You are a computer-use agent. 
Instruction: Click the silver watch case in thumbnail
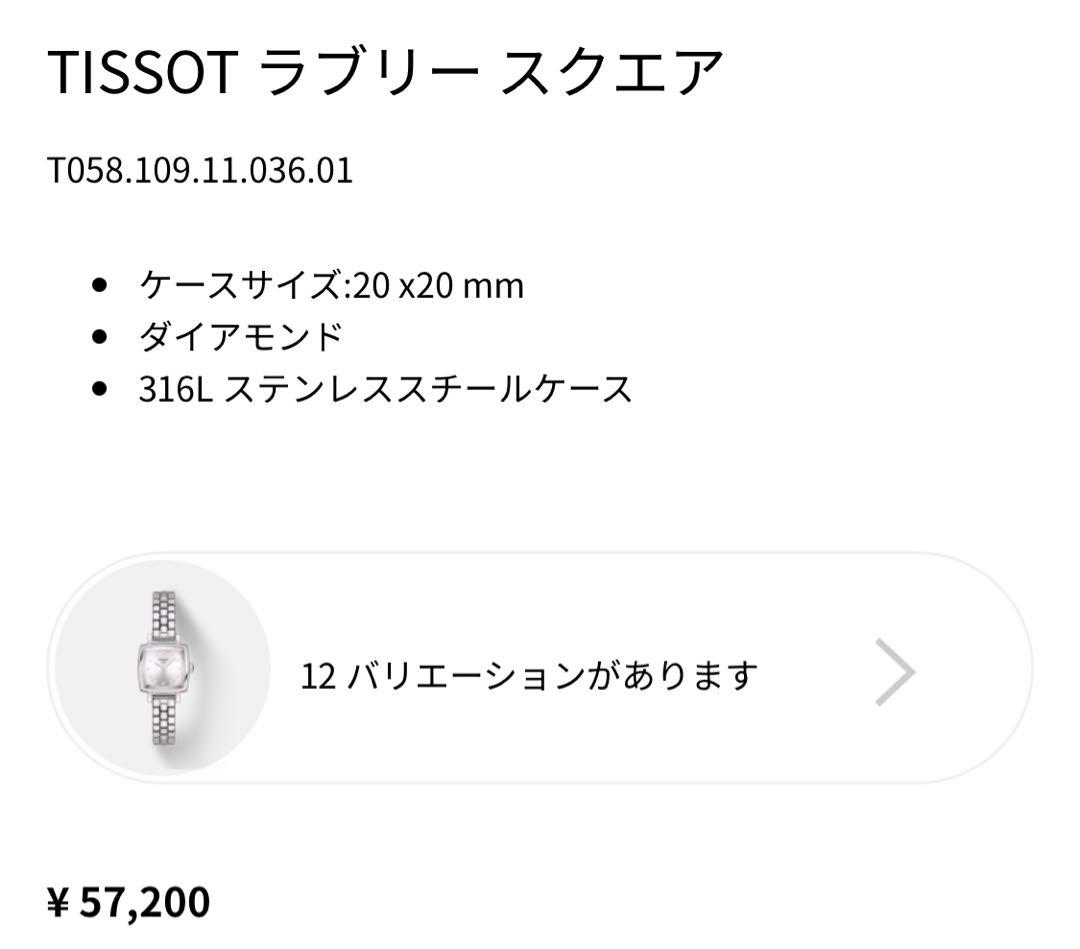click(x=162, y=667)
